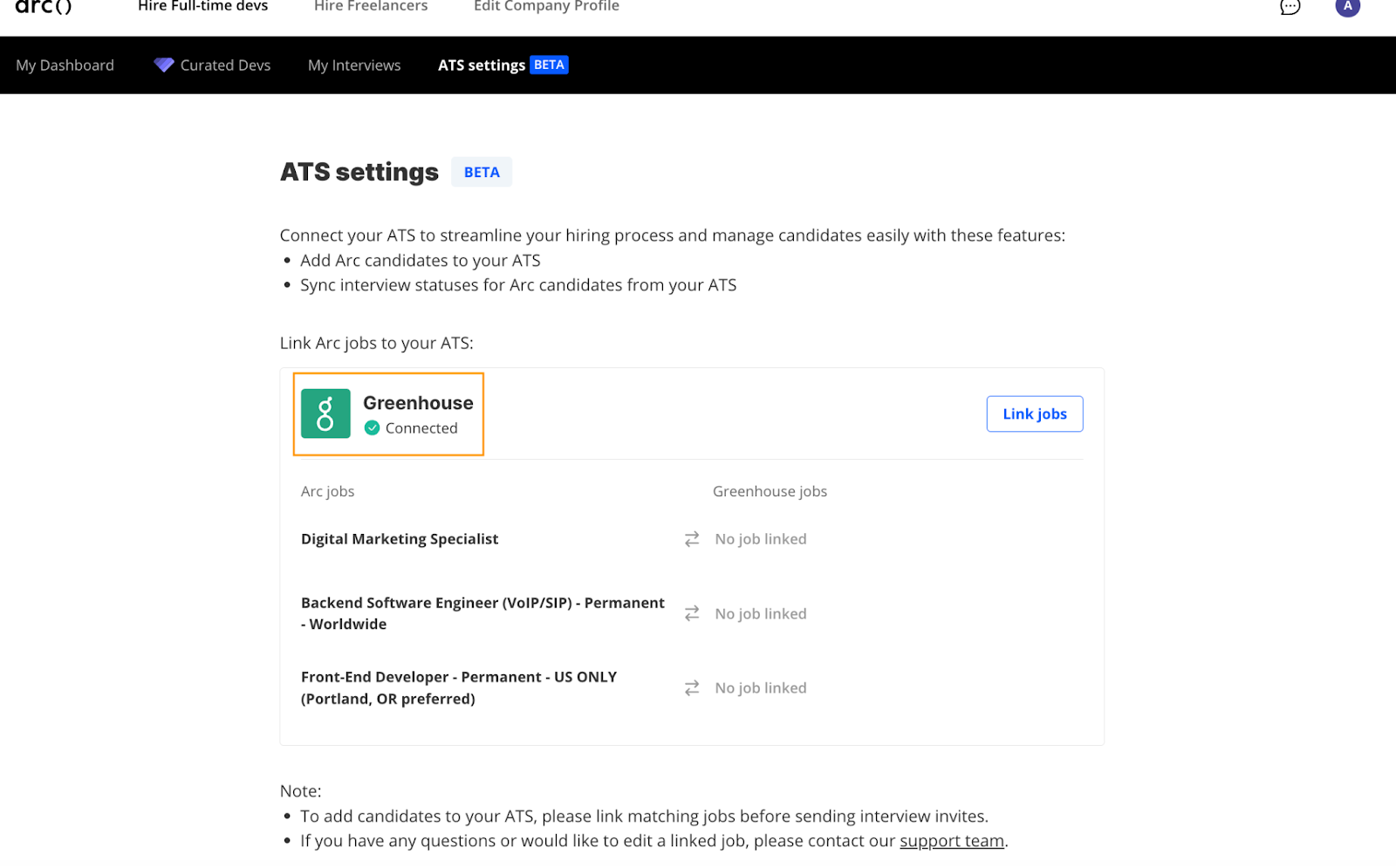
Task: Open Hire Full-time devs menu
Action: tap(202, 6)
